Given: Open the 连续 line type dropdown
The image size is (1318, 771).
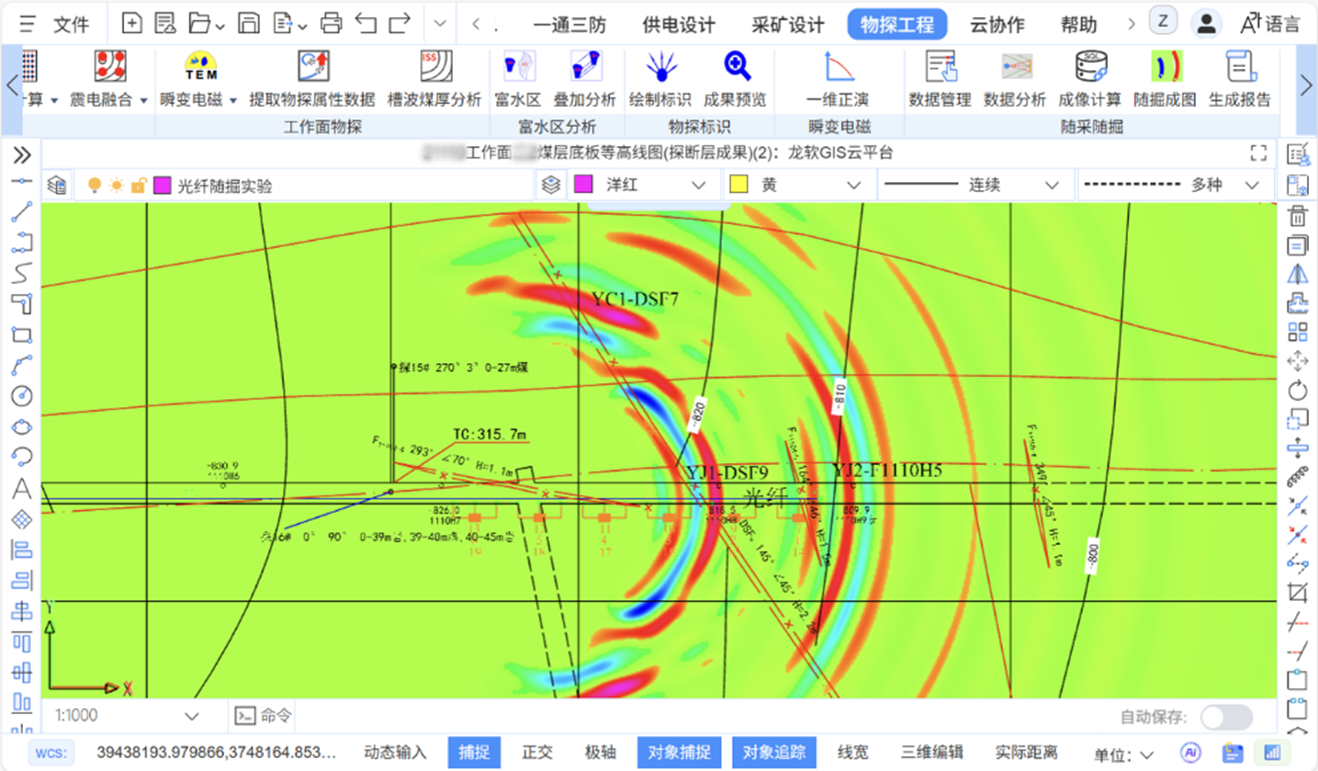Looking at the screenshot, I should (x=1051, y=185).
